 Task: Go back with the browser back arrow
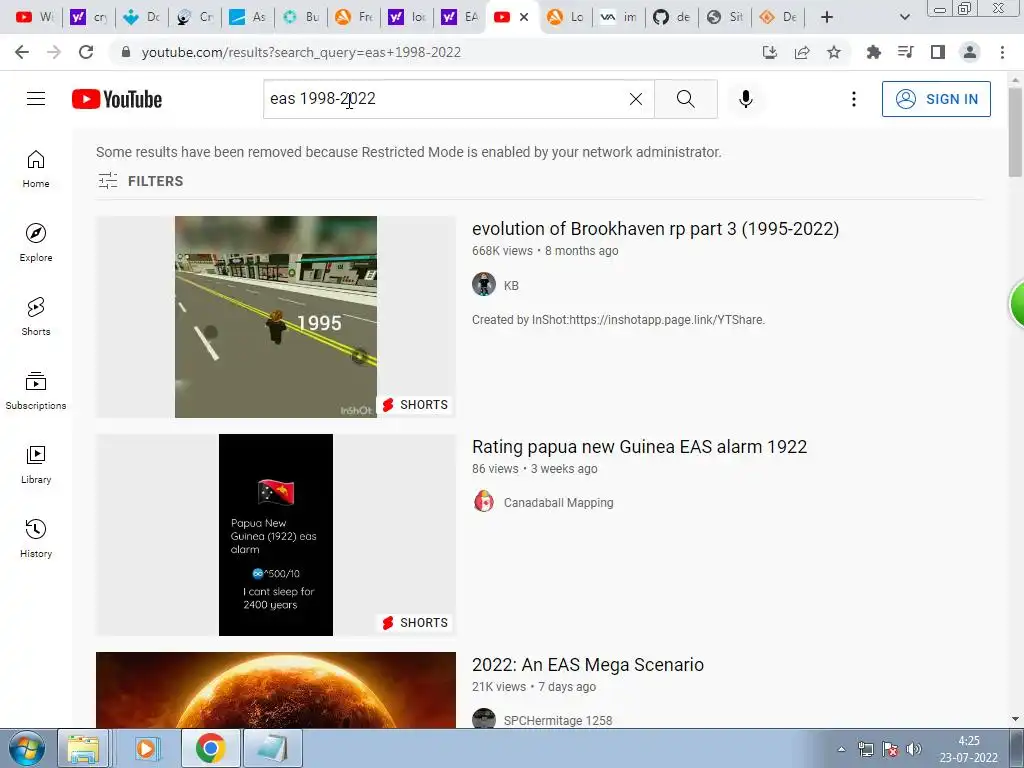[x=22, y=52]
